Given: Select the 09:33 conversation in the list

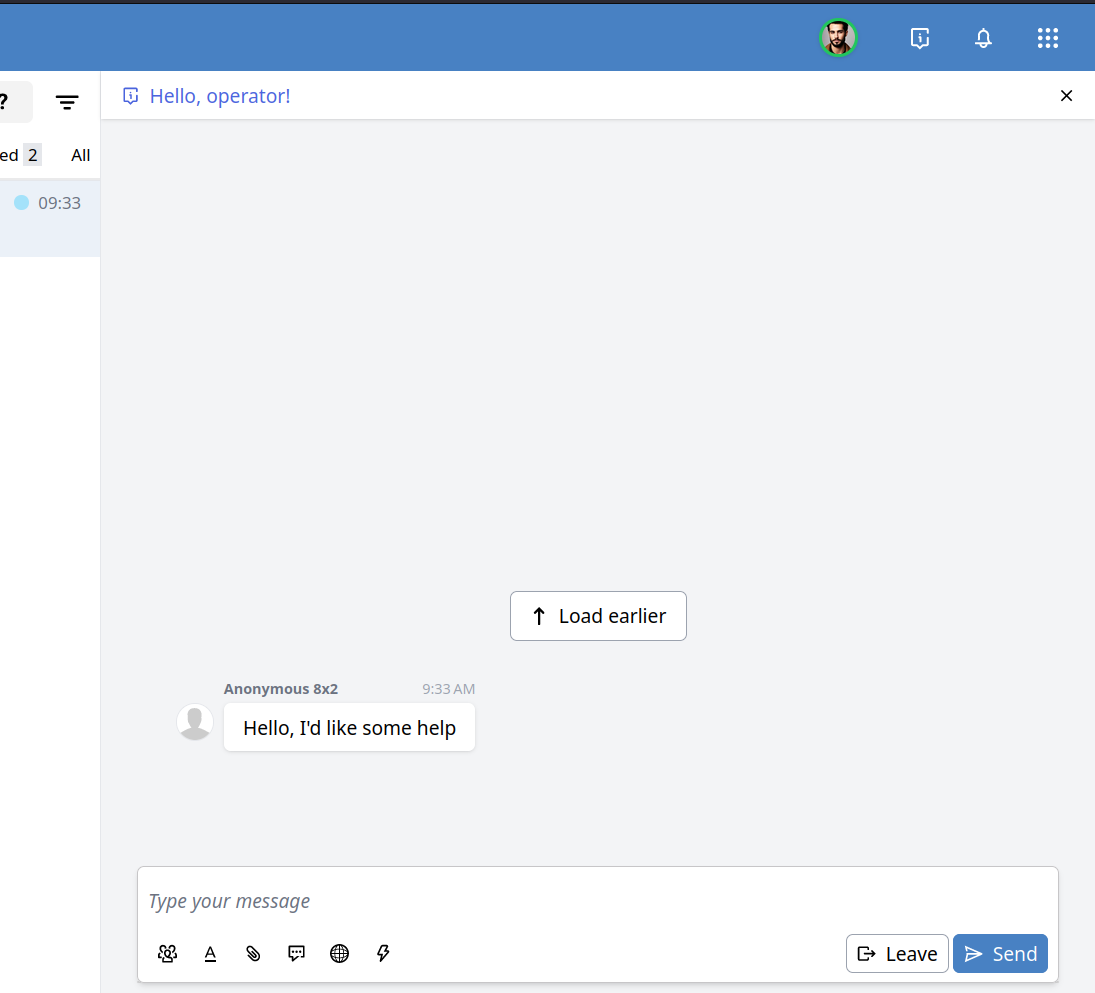Looking at the screenshot, I should coord(50,218).
